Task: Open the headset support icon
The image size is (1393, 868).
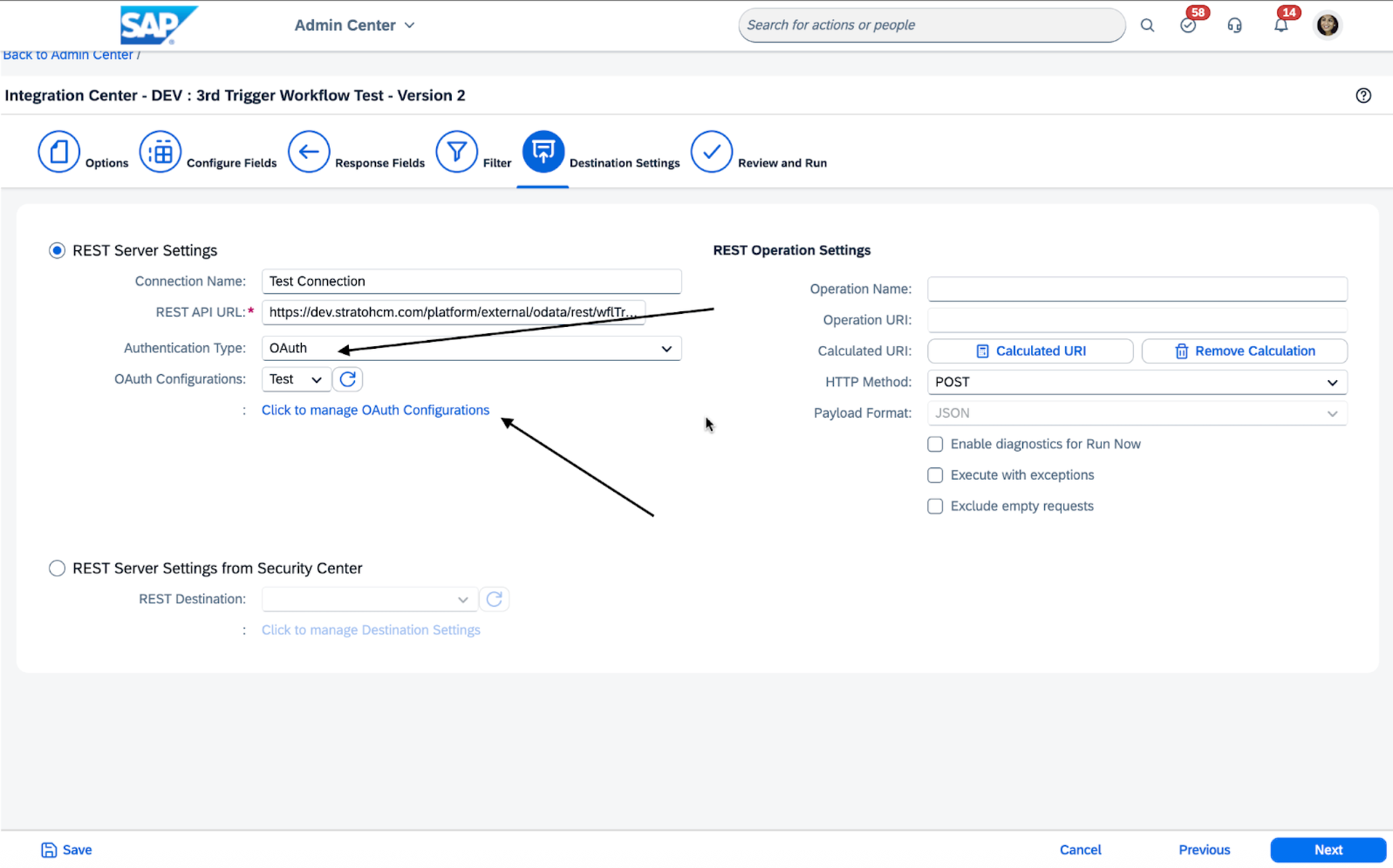Action: coord(1234,25)
